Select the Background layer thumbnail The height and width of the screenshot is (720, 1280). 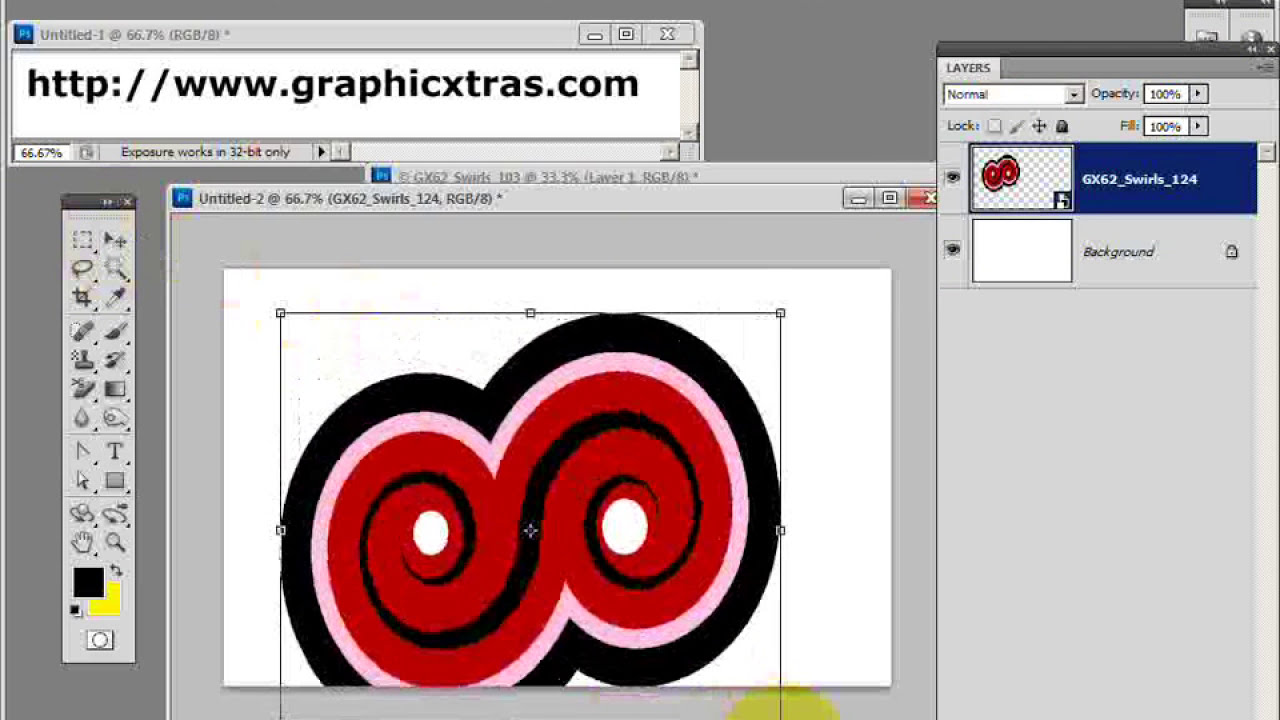[1022, 251]
